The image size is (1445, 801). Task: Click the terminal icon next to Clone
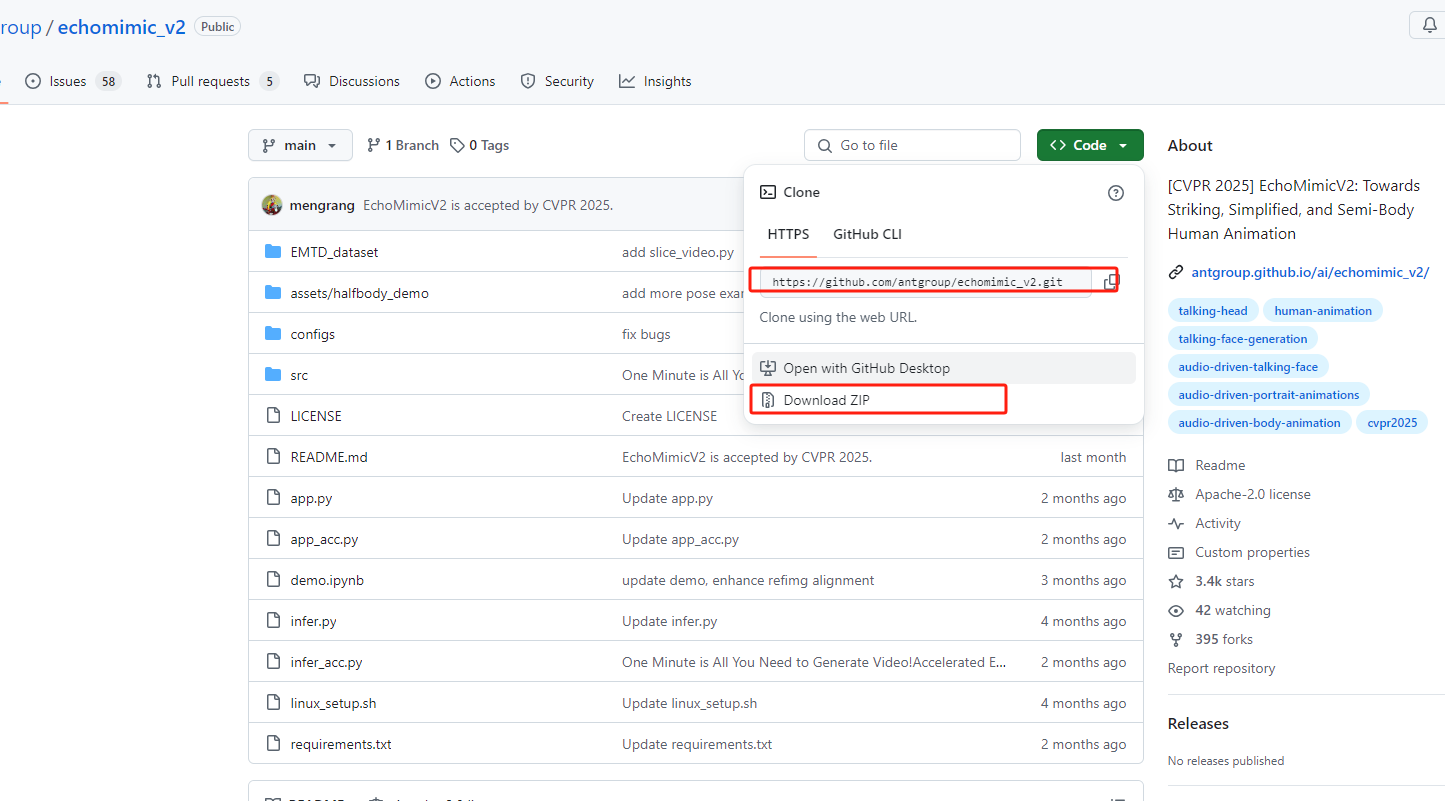(768, 192)
